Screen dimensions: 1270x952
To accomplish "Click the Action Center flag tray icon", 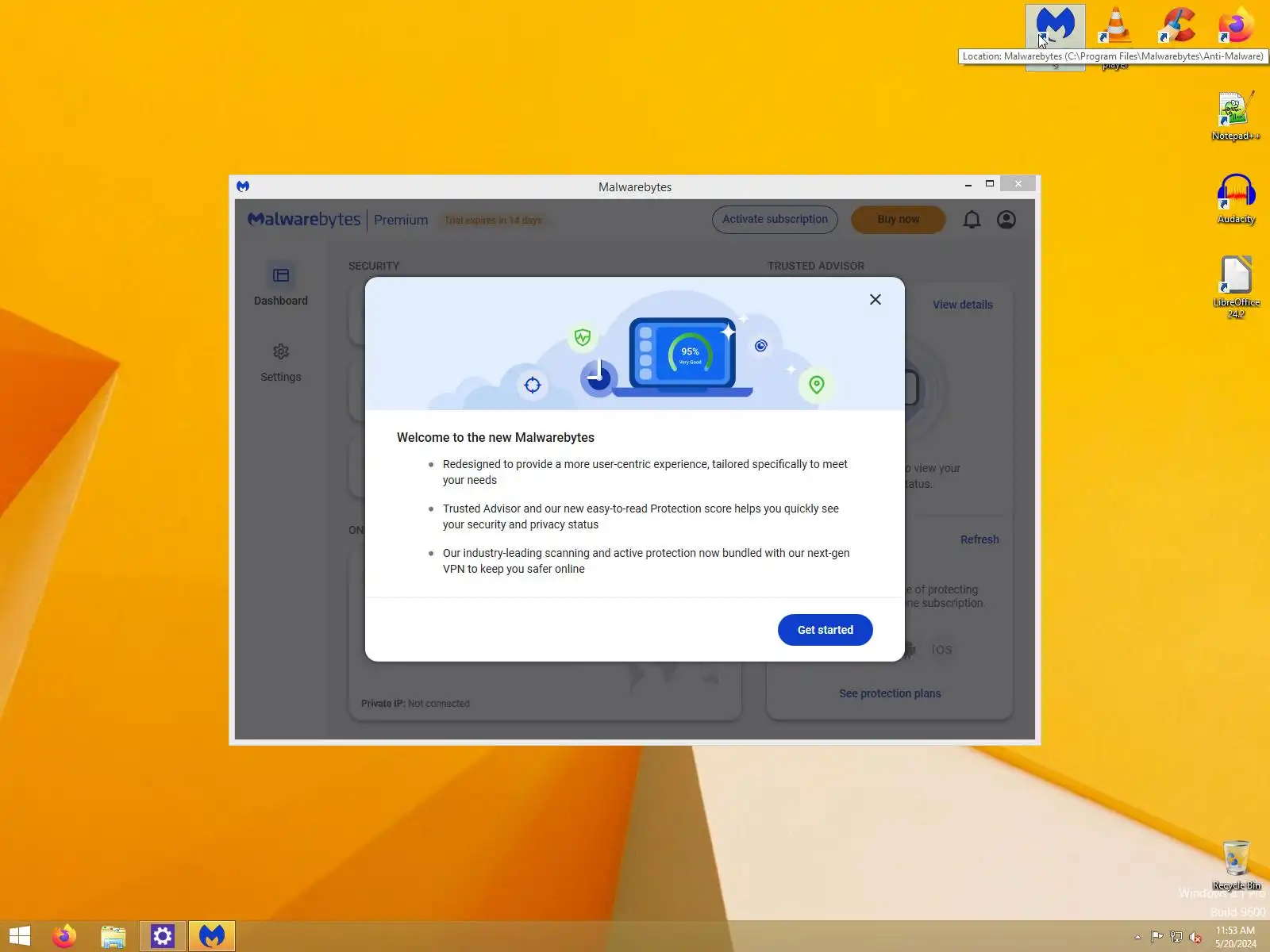I will (x=1156, y=937).
